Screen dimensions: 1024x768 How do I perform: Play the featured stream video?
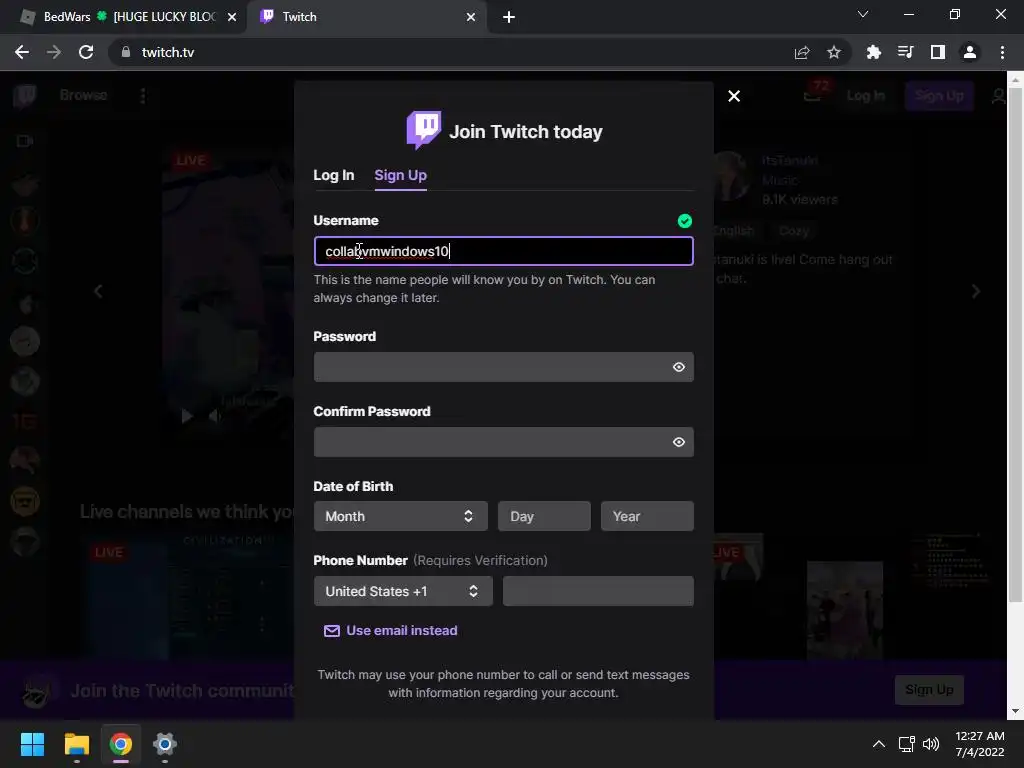[x=187, y=416]
